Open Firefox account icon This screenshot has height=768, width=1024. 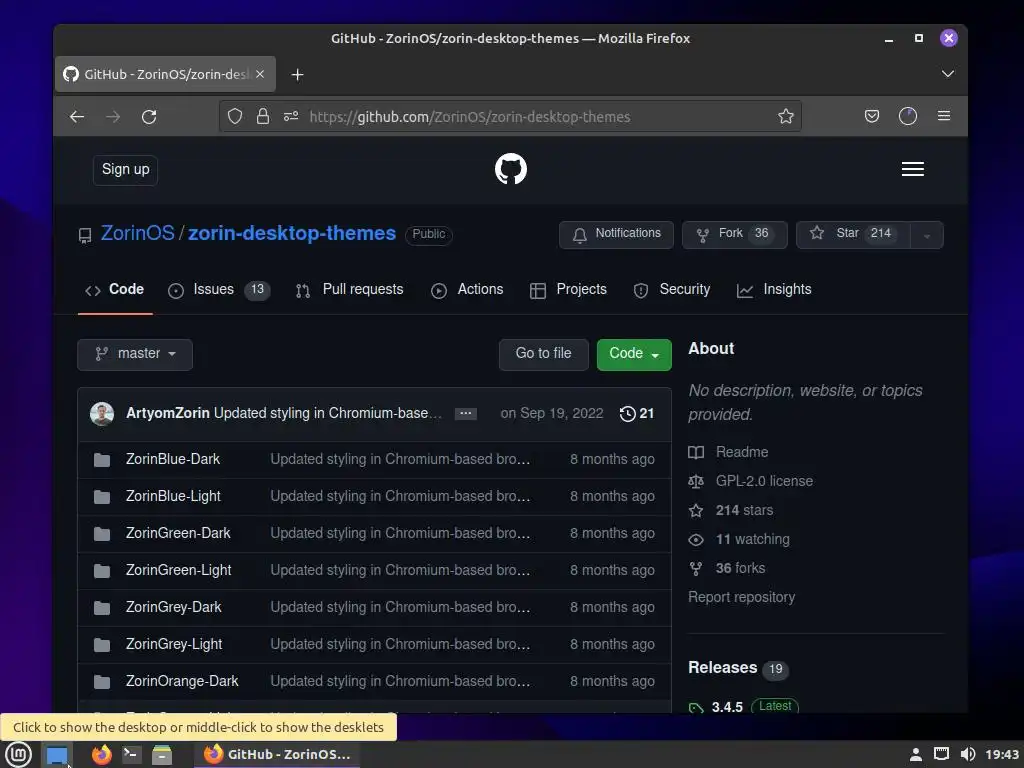908,116
